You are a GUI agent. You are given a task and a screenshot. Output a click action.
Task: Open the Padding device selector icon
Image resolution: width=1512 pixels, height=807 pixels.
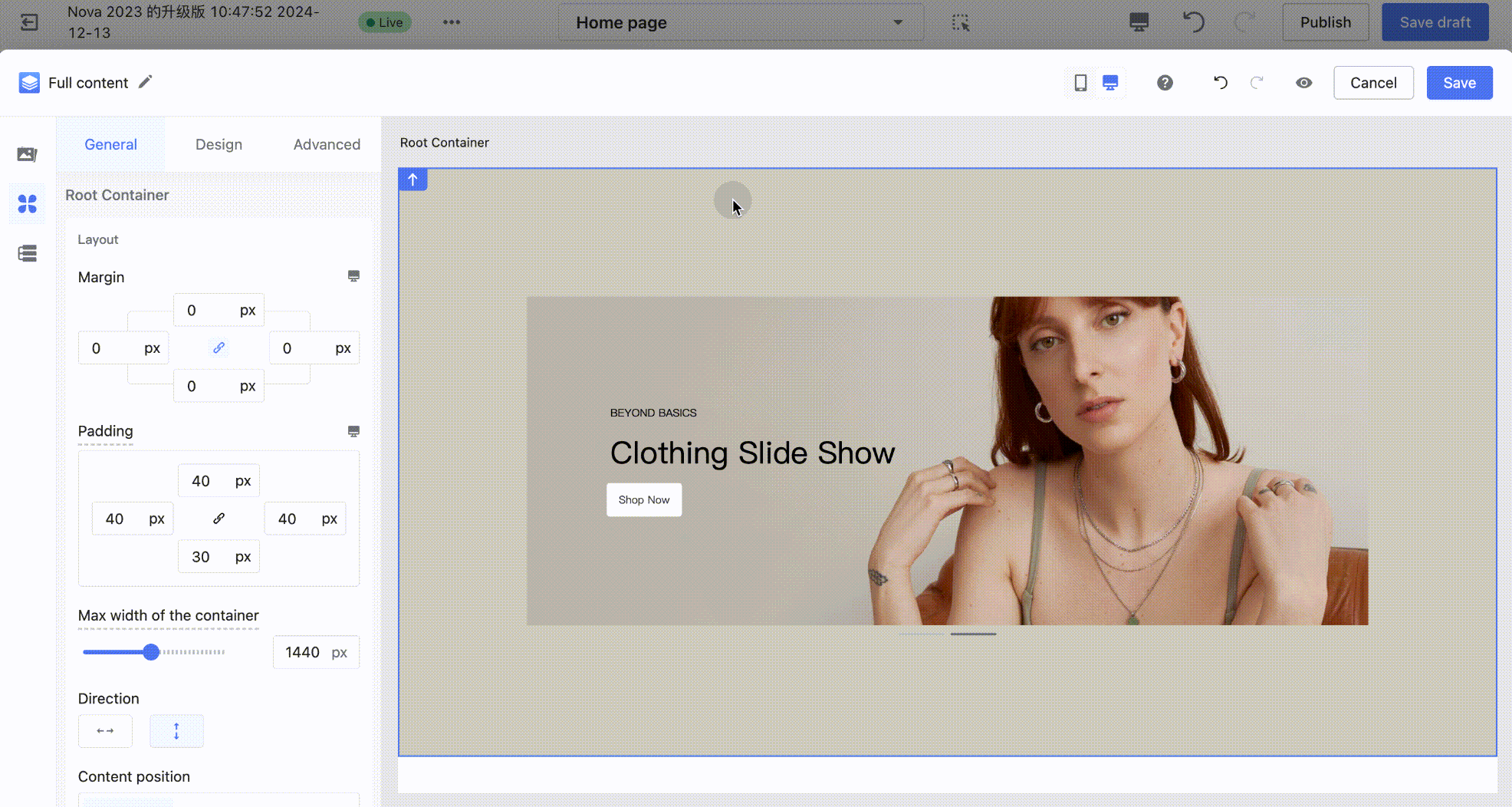353,432
